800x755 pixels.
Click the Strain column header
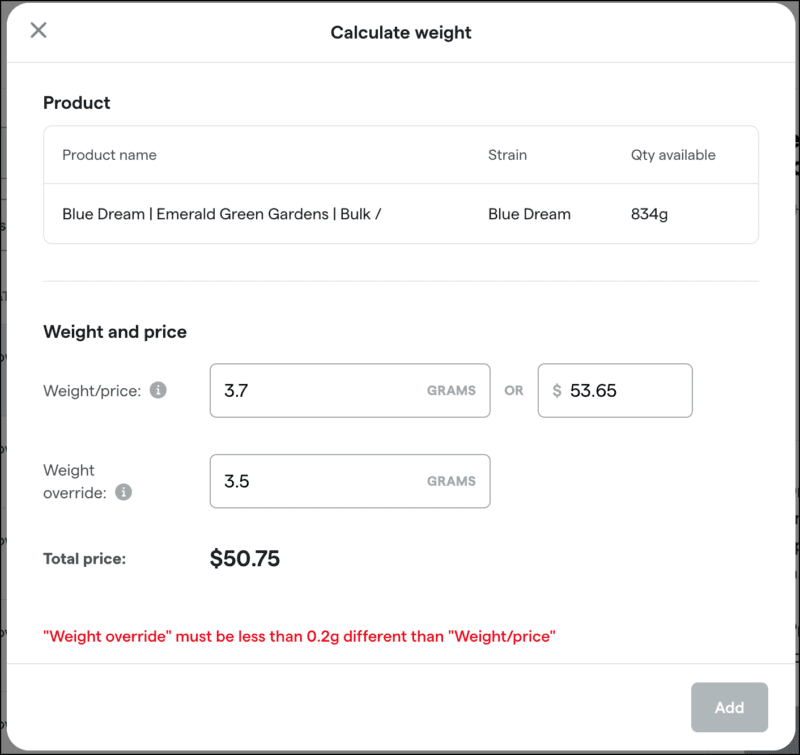pyautogui.click(x=507, y=155)
